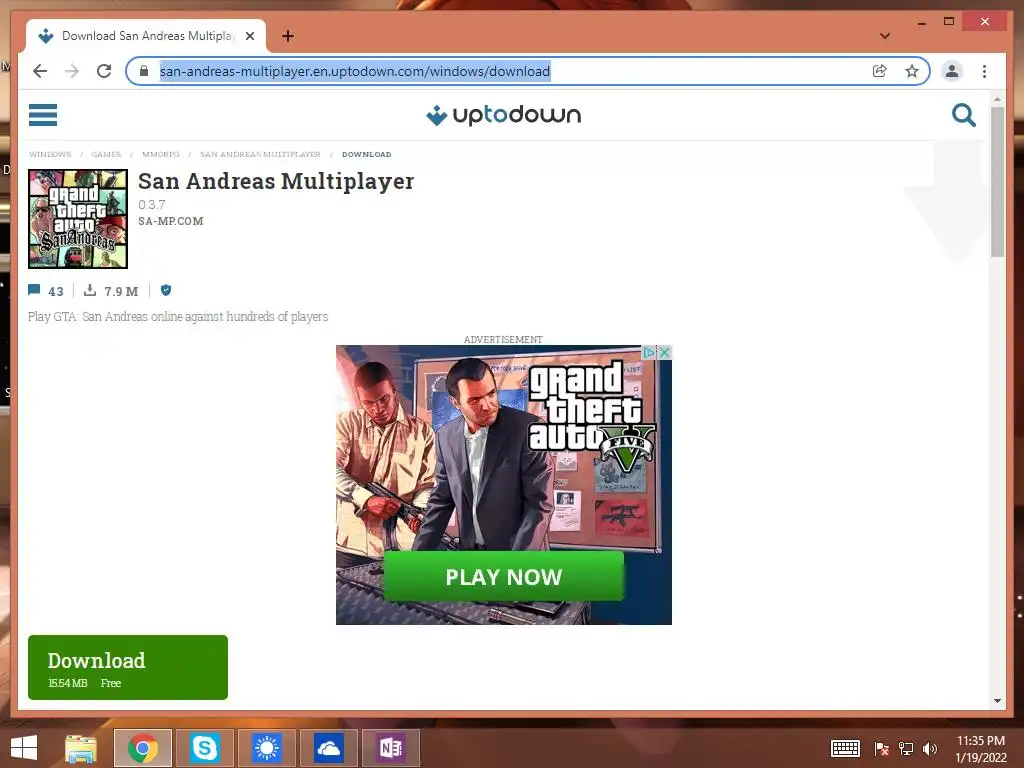Click PLAY NOW in the advertisement
The width and height of the screenshot is (1024, 768).
[504, 576]
